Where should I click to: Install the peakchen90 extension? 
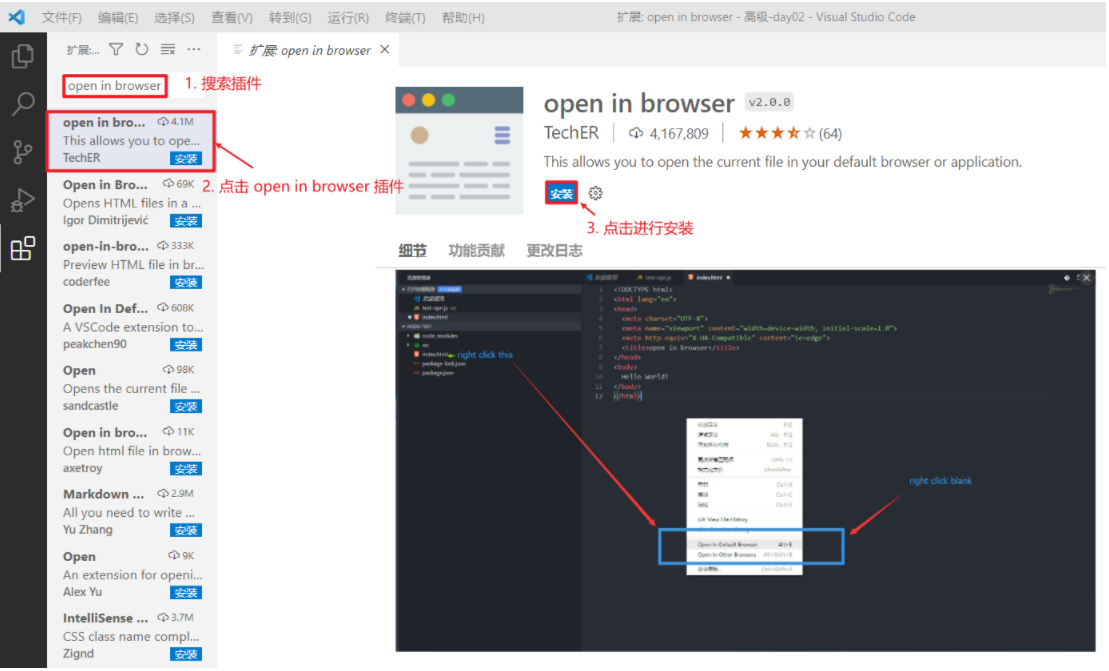[x=186, y=344]
